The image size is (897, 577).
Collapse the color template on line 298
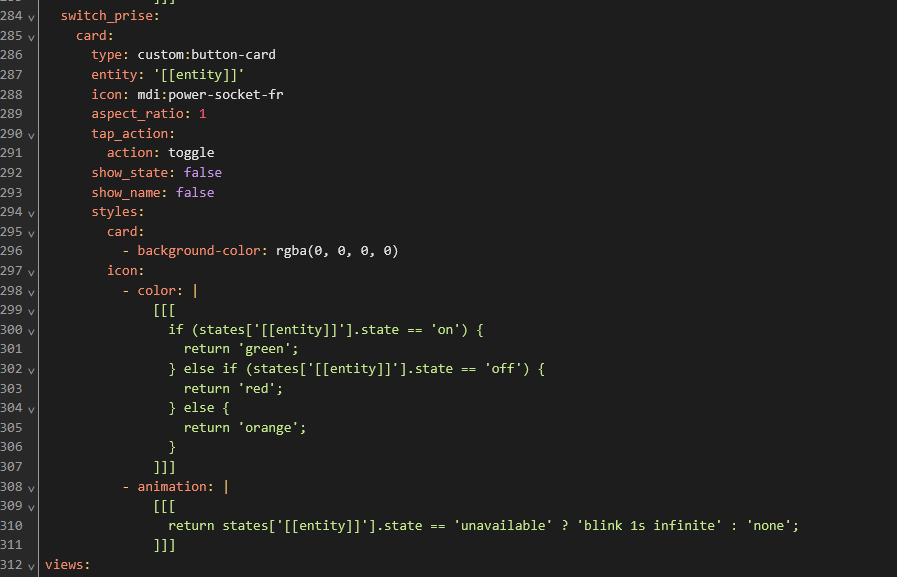[33, 291]
